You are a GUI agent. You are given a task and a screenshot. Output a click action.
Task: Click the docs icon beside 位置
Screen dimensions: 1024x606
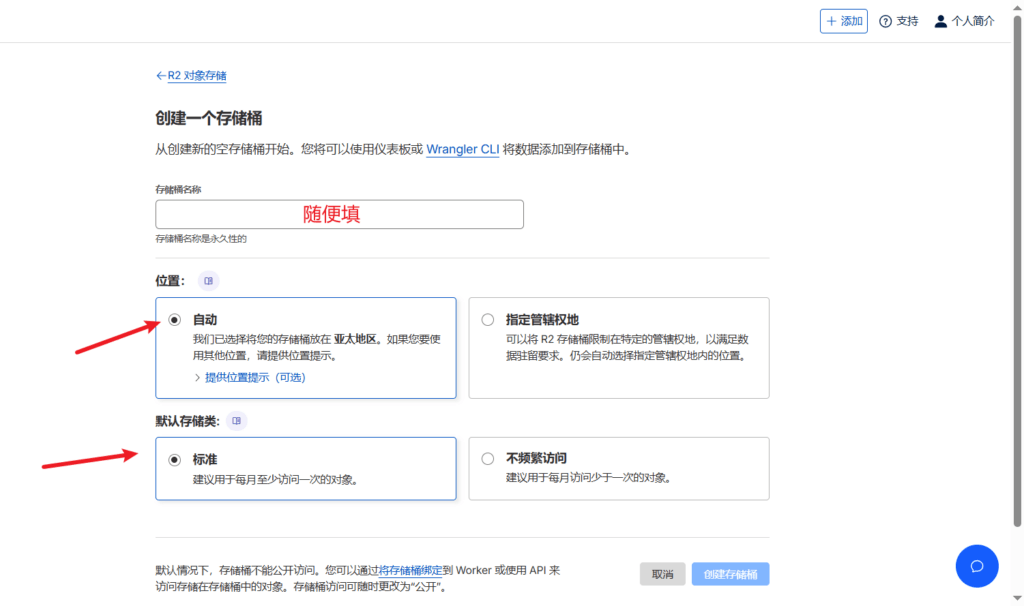click(208, 281)
